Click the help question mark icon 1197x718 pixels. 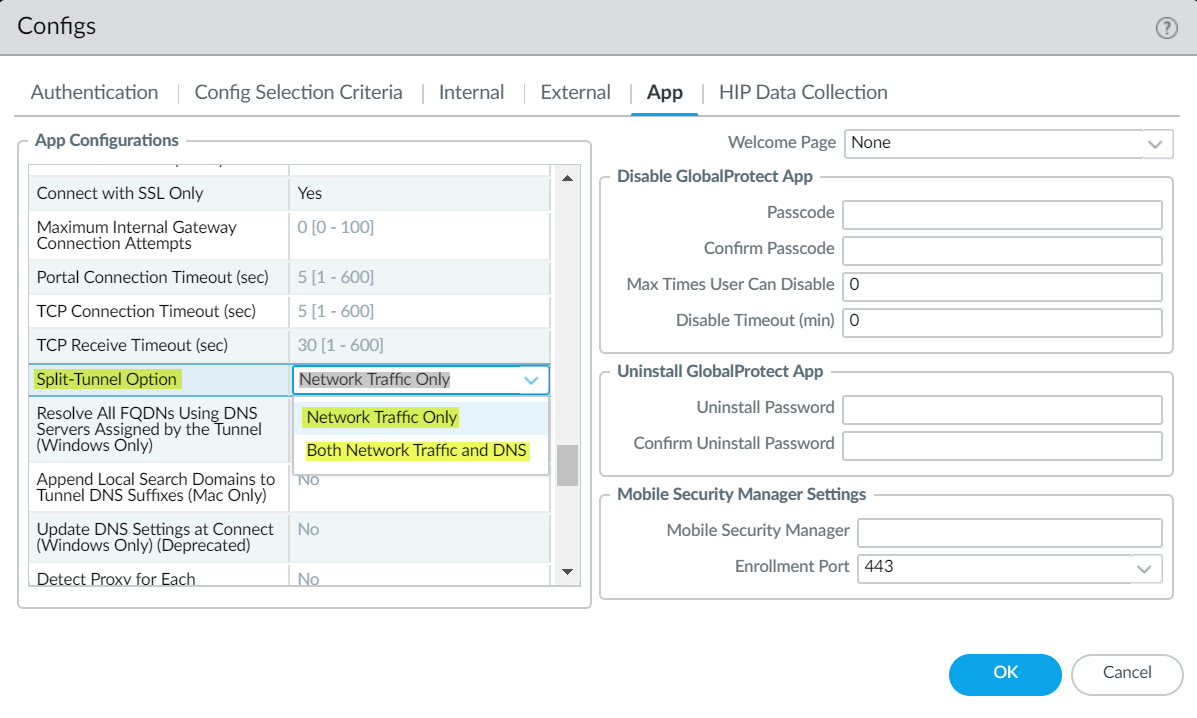click(x=1166, y=28)
